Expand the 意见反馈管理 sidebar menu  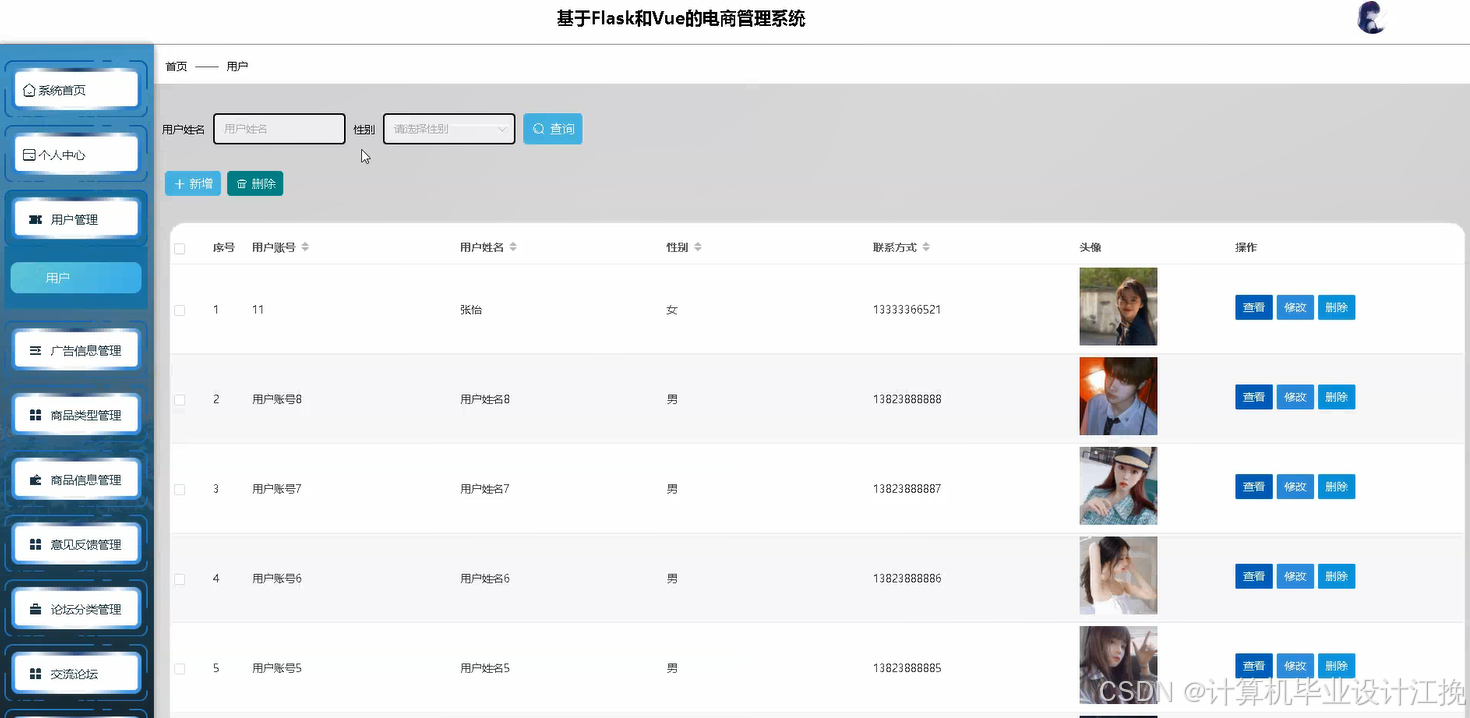click(x=76, y=544)
